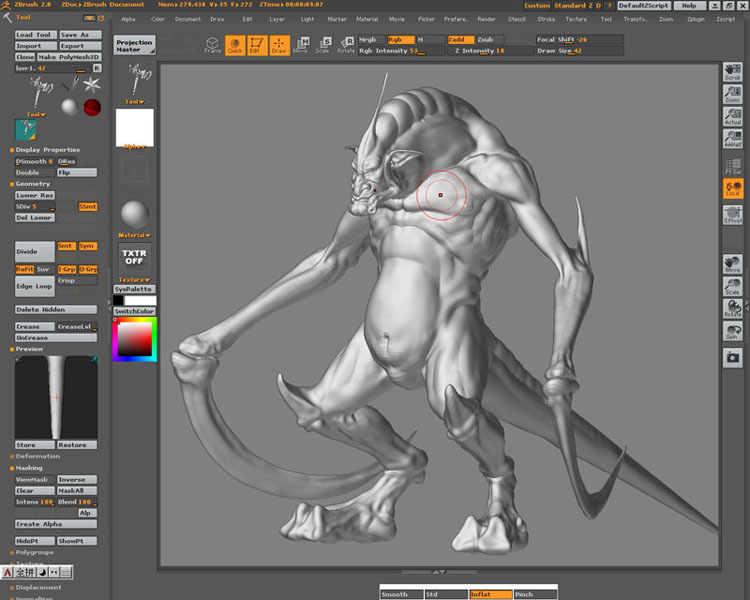Click the camera snapshot icon
Screen dimensions: 750x600
(x=732, y=357)
